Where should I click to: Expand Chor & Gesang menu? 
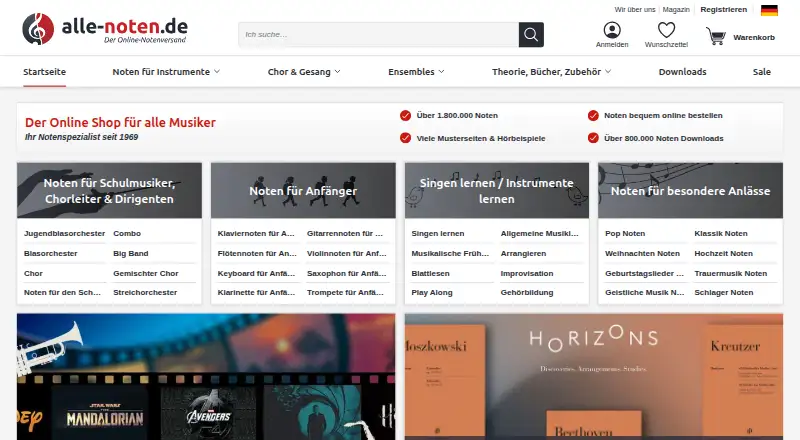(304, 72)
